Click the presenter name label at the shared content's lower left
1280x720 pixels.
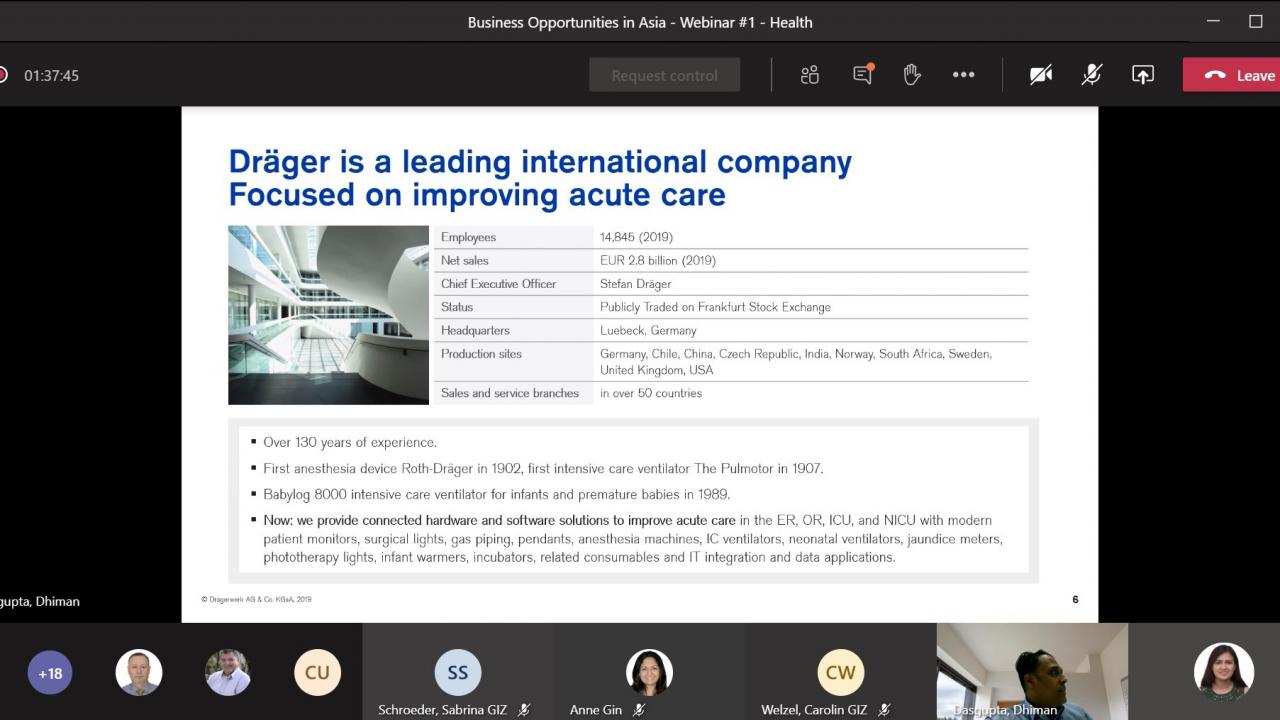tap(40, 601)
